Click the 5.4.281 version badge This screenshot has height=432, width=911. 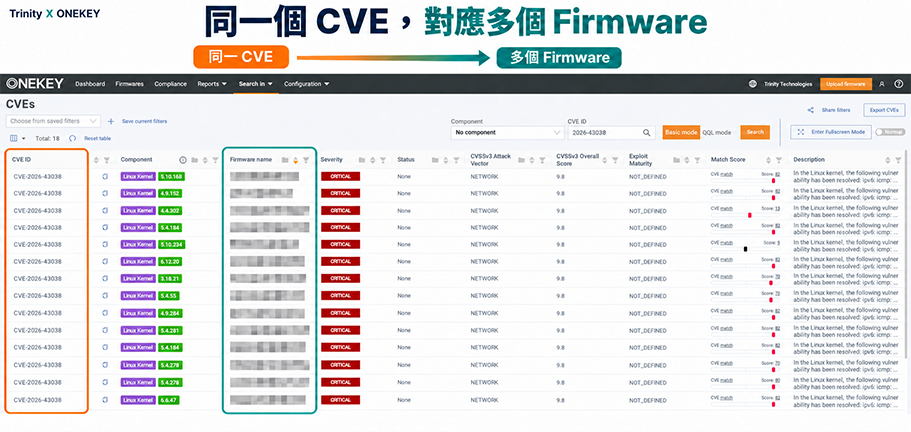(169, 330)
